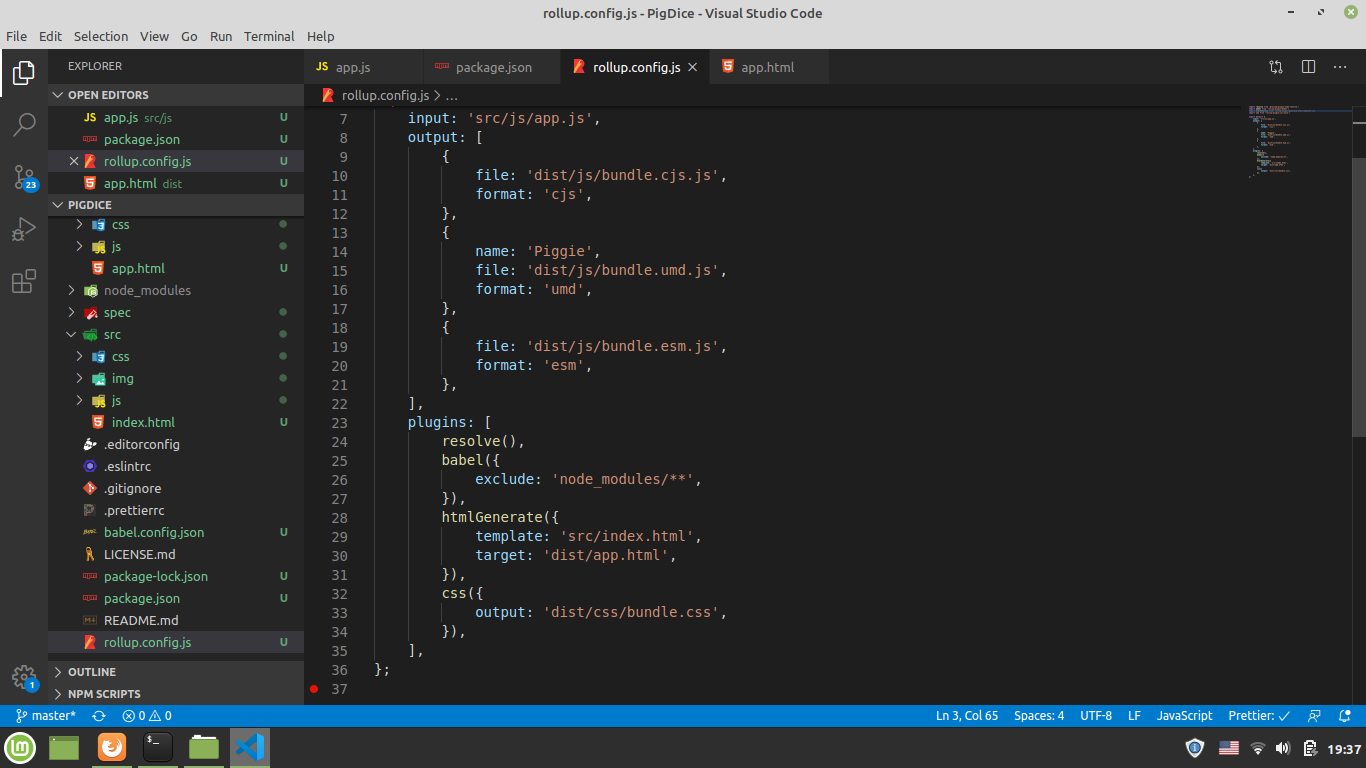Collapse the Open Editors section
The height and width of the screenshot is (768, 1366).
[x=176, y=95]
